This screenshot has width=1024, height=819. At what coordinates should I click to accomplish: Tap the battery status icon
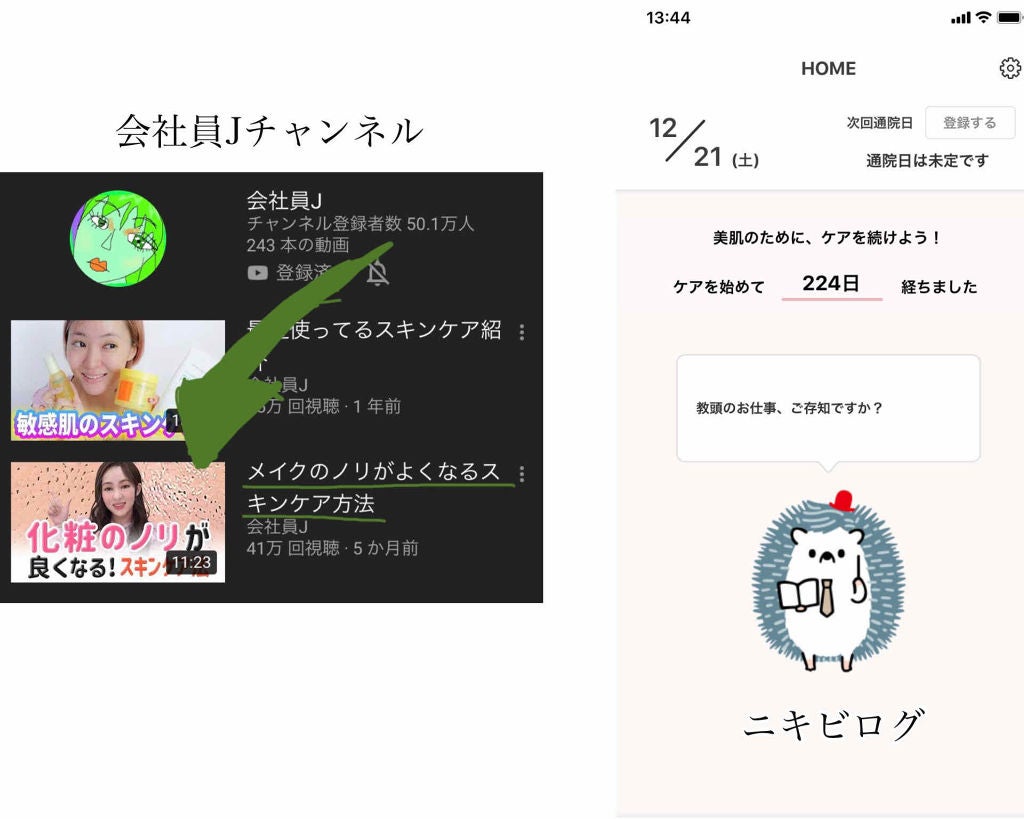(x=1009, y=18)
